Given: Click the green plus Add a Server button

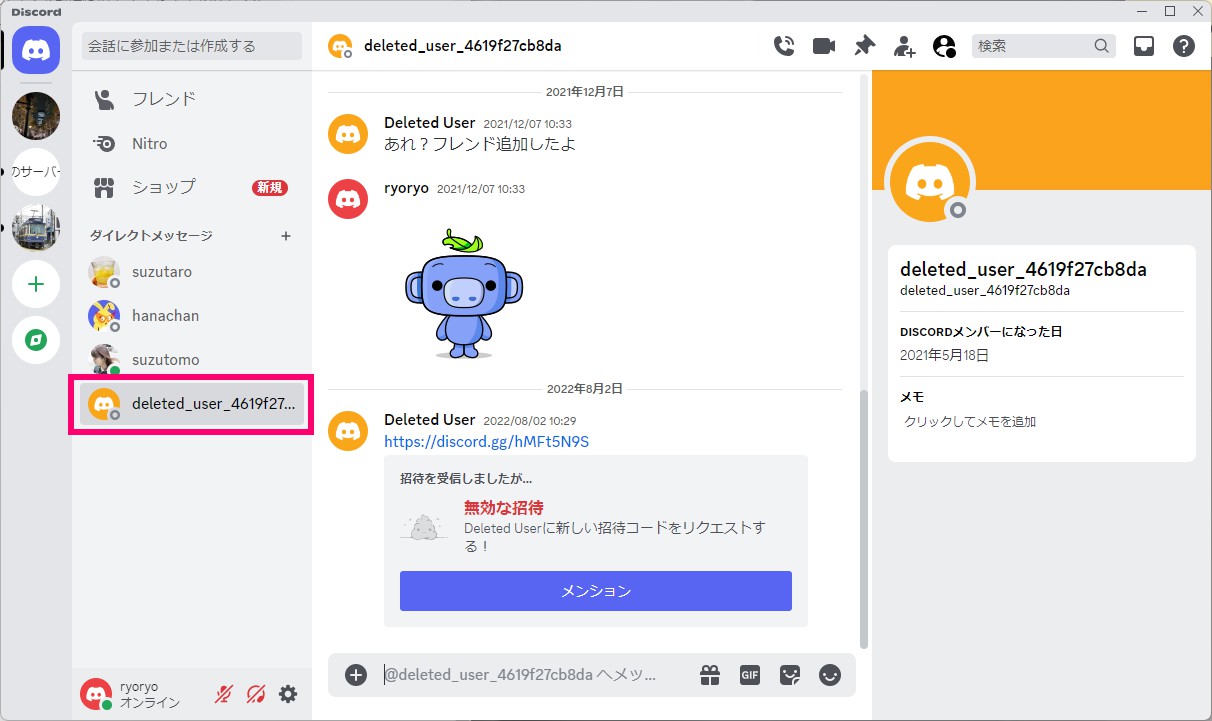Looking at the screenshot, I should [x=36, y=284].
